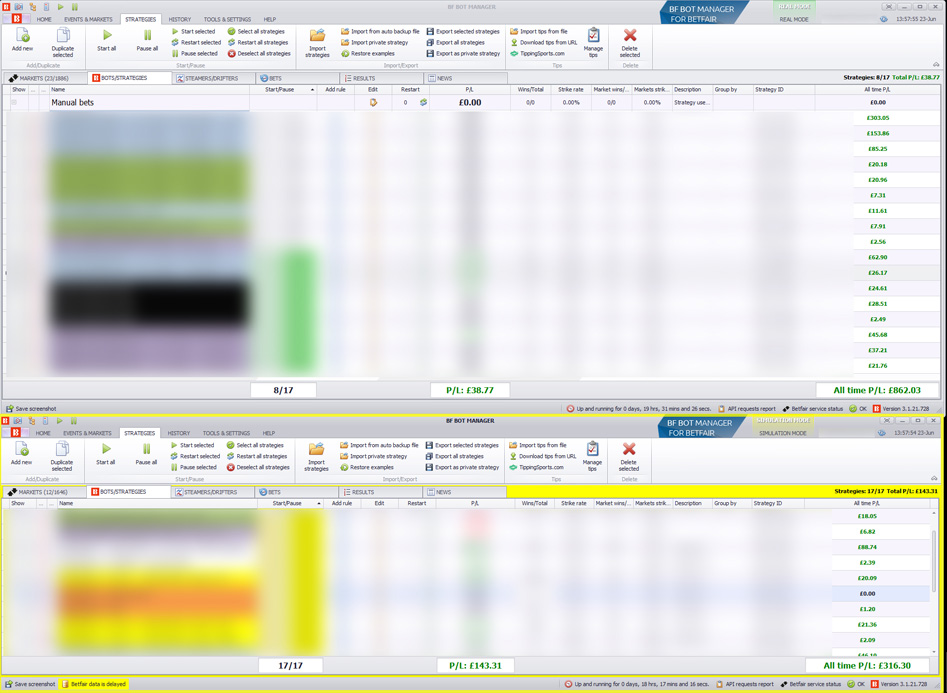
Task: Open TOOLS & SETTINGS tab in Real Mode window
Action: (227, 19)
